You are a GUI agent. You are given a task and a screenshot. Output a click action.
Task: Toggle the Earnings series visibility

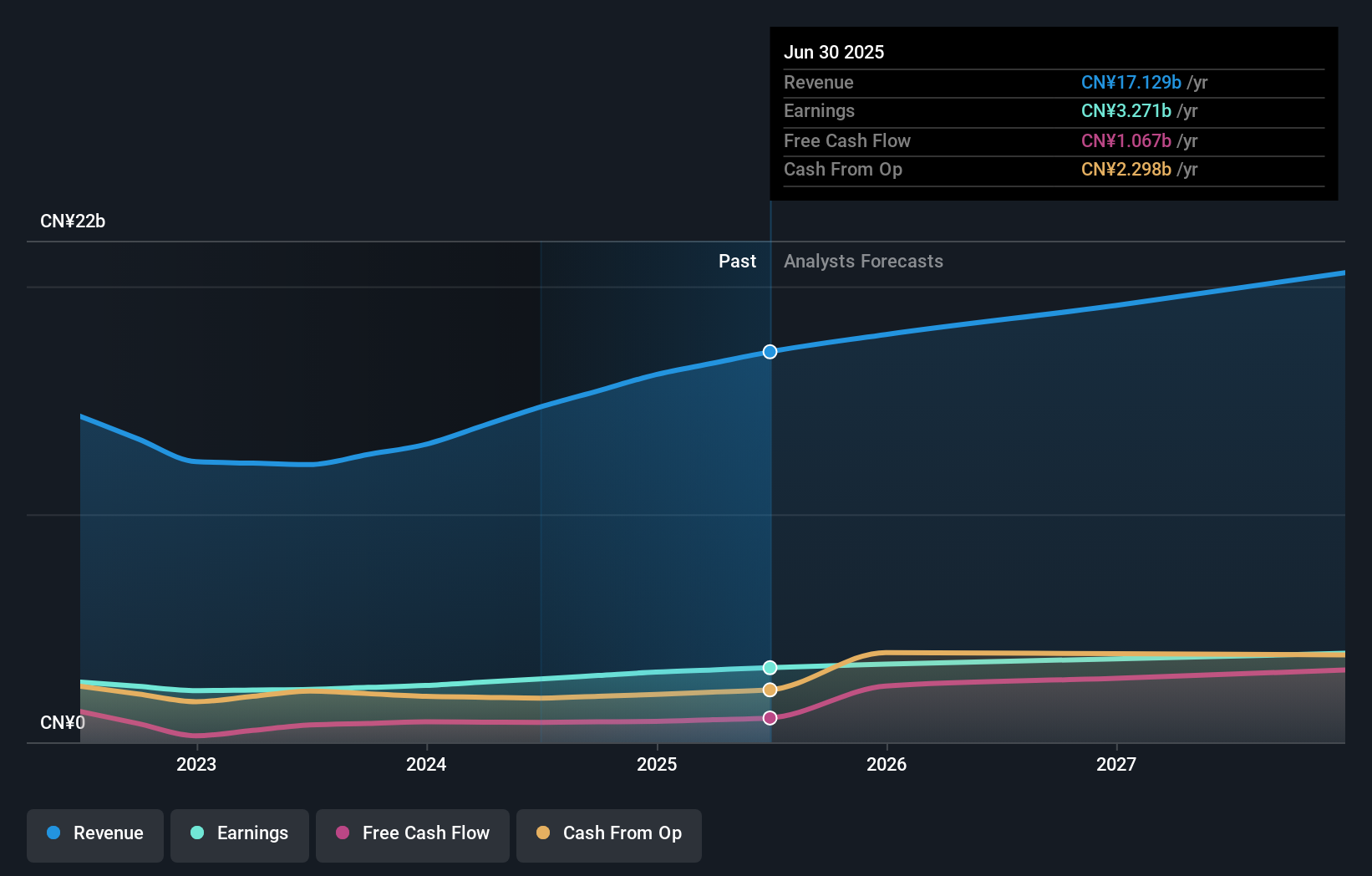tap(240, 833)
